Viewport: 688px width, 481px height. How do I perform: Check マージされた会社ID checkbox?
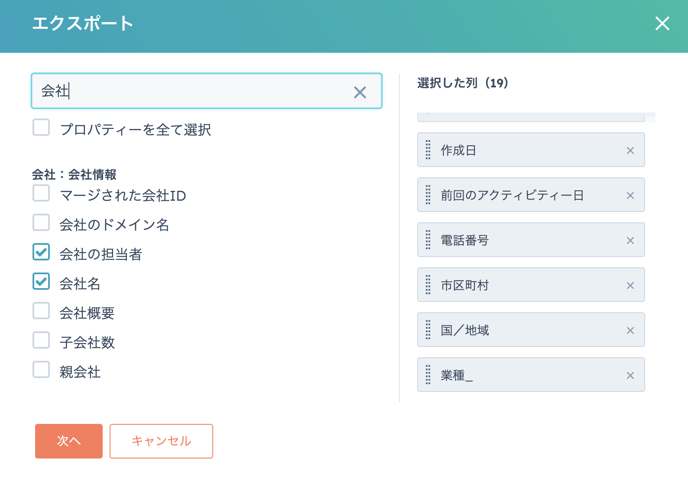coord(41,193)
